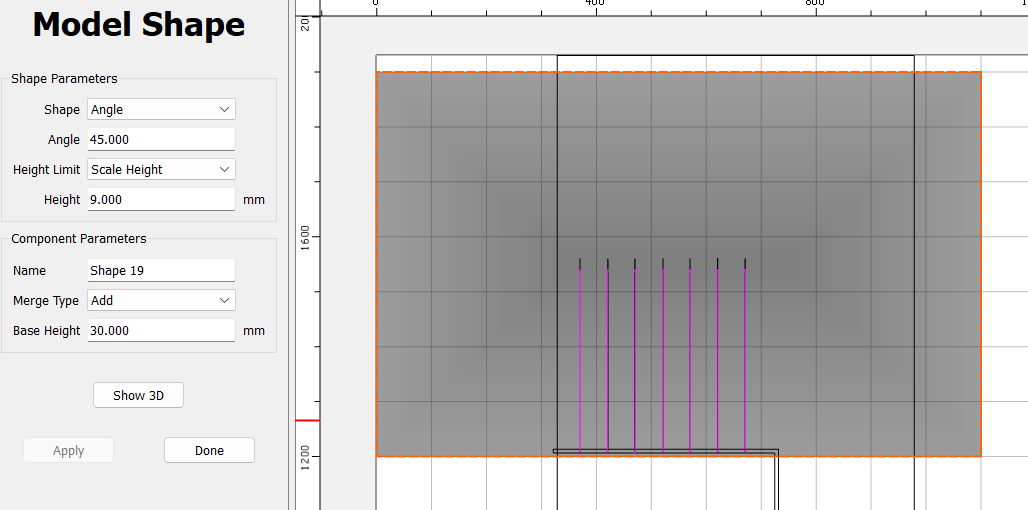Click the Show 3D button
The width and height of the screenshot is (1028, 510).
(x=138, y=395)
